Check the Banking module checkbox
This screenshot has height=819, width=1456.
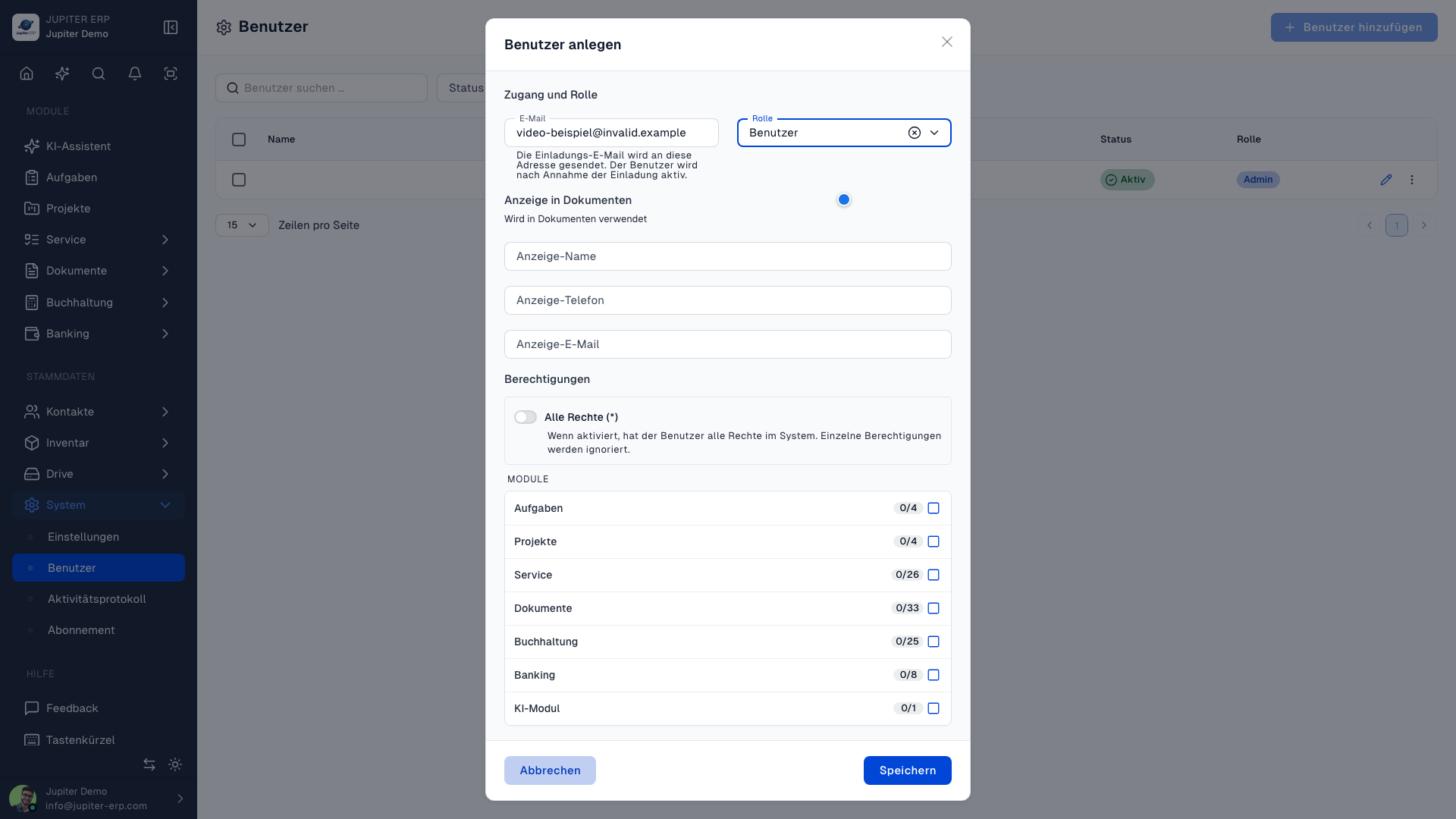click(934, 675)
